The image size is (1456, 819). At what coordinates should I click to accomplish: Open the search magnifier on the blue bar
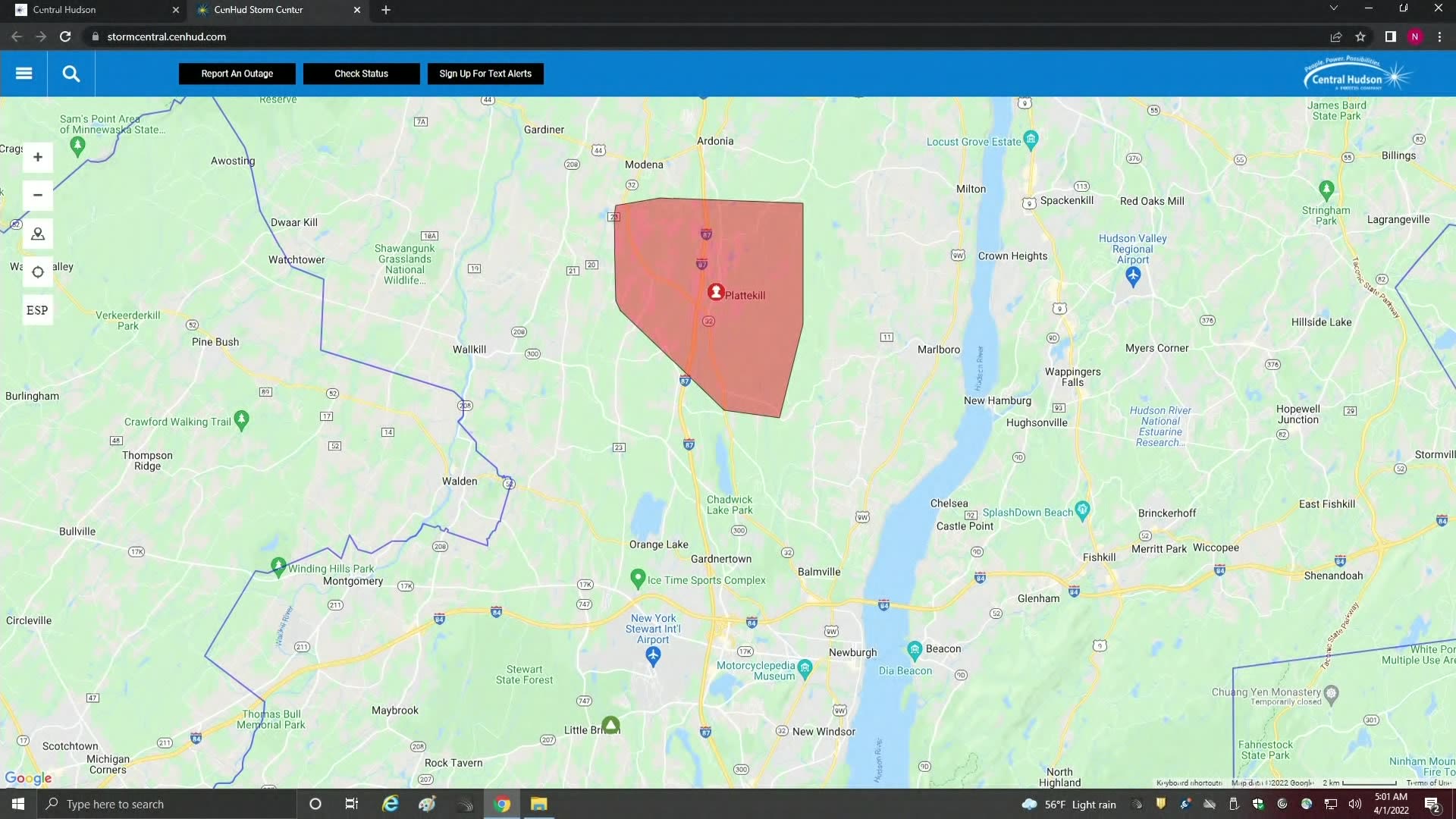[x=71, y=73]
